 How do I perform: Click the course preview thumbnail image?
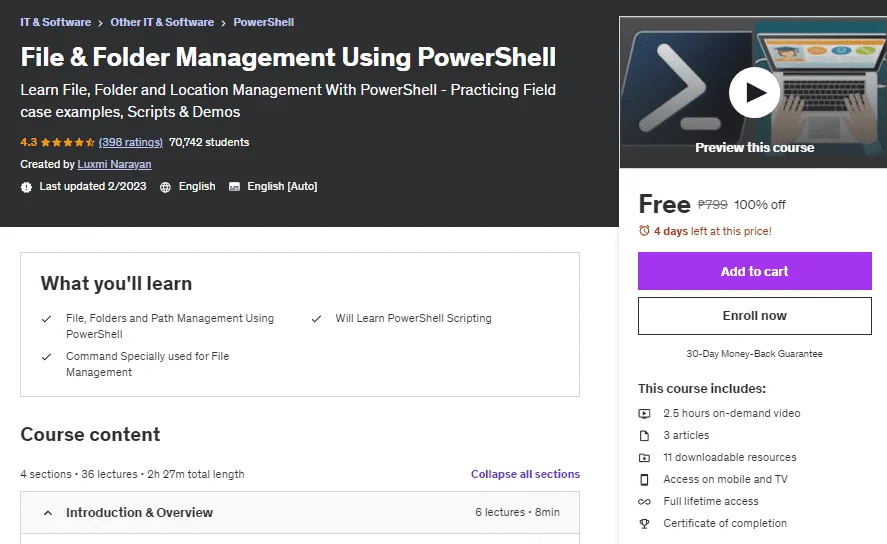(x=753, y=92)
